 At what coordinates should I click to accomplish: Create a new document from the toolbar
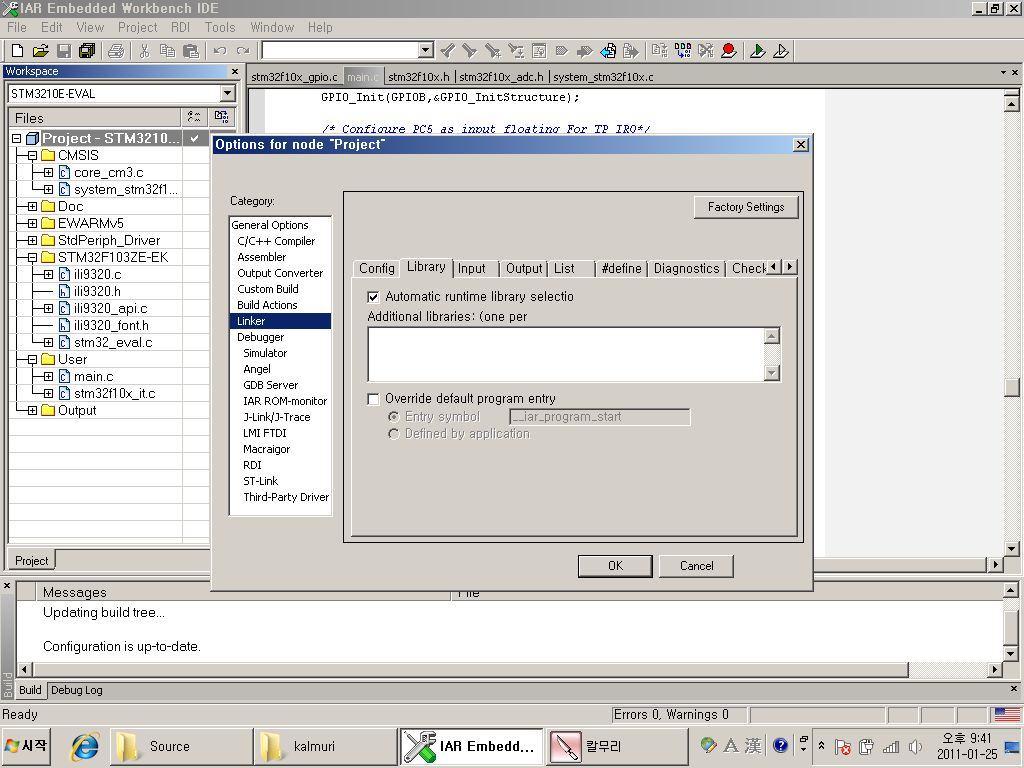pos(18,50)
